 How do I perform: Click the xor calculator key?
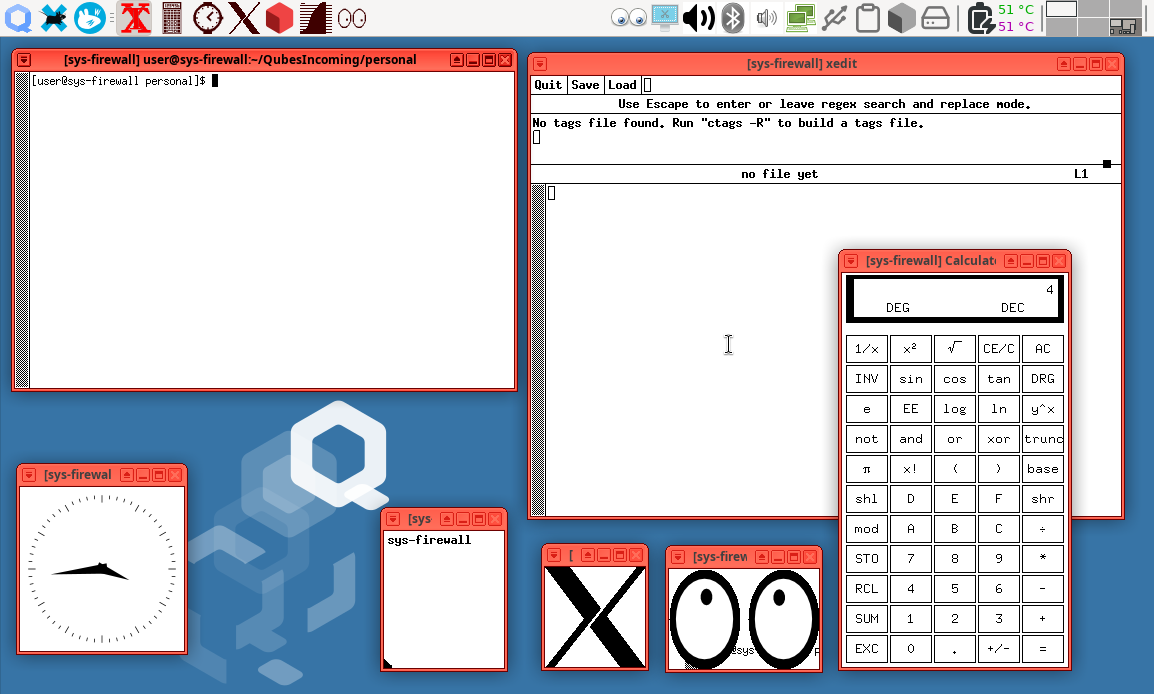point(999,439)
